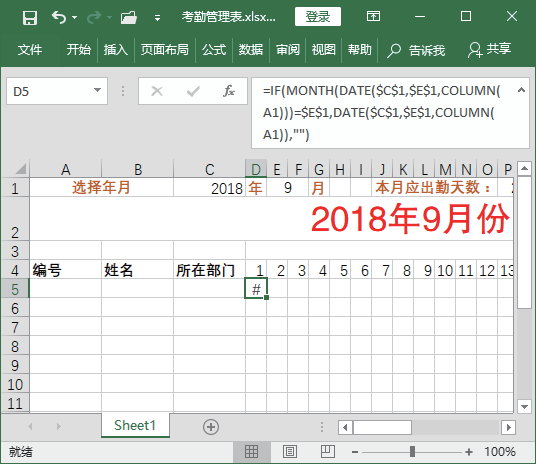Click the Enter checkmark formula button

(193, 91)
